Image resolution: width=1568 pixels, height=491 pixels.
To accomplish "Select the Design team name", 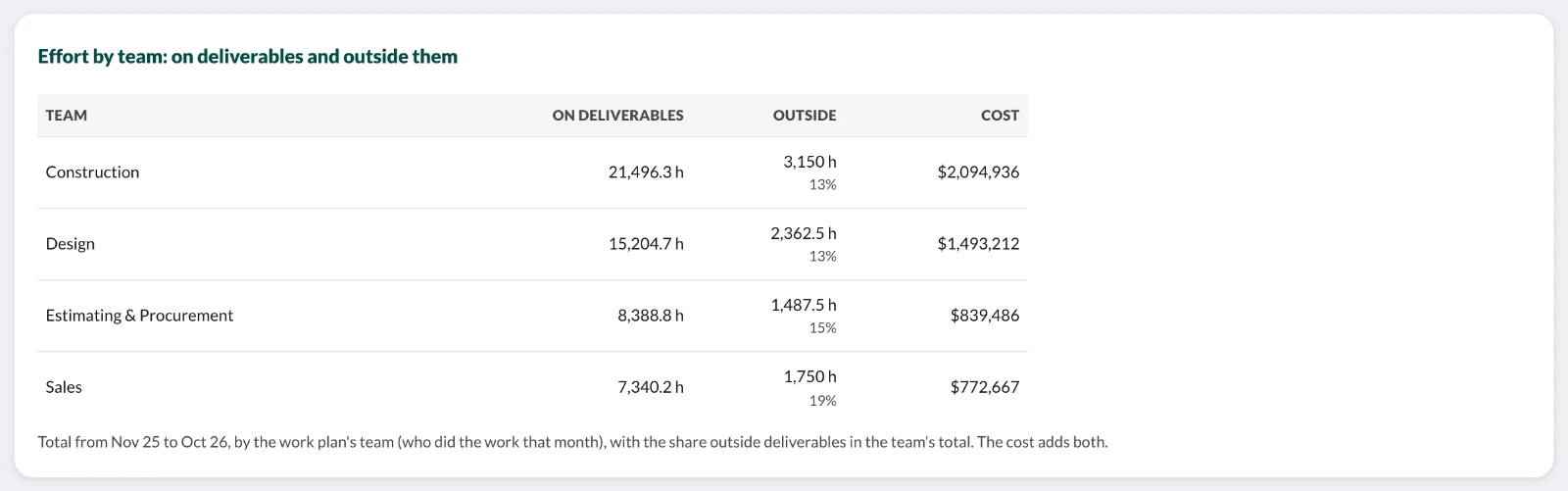I will (71, 244).
